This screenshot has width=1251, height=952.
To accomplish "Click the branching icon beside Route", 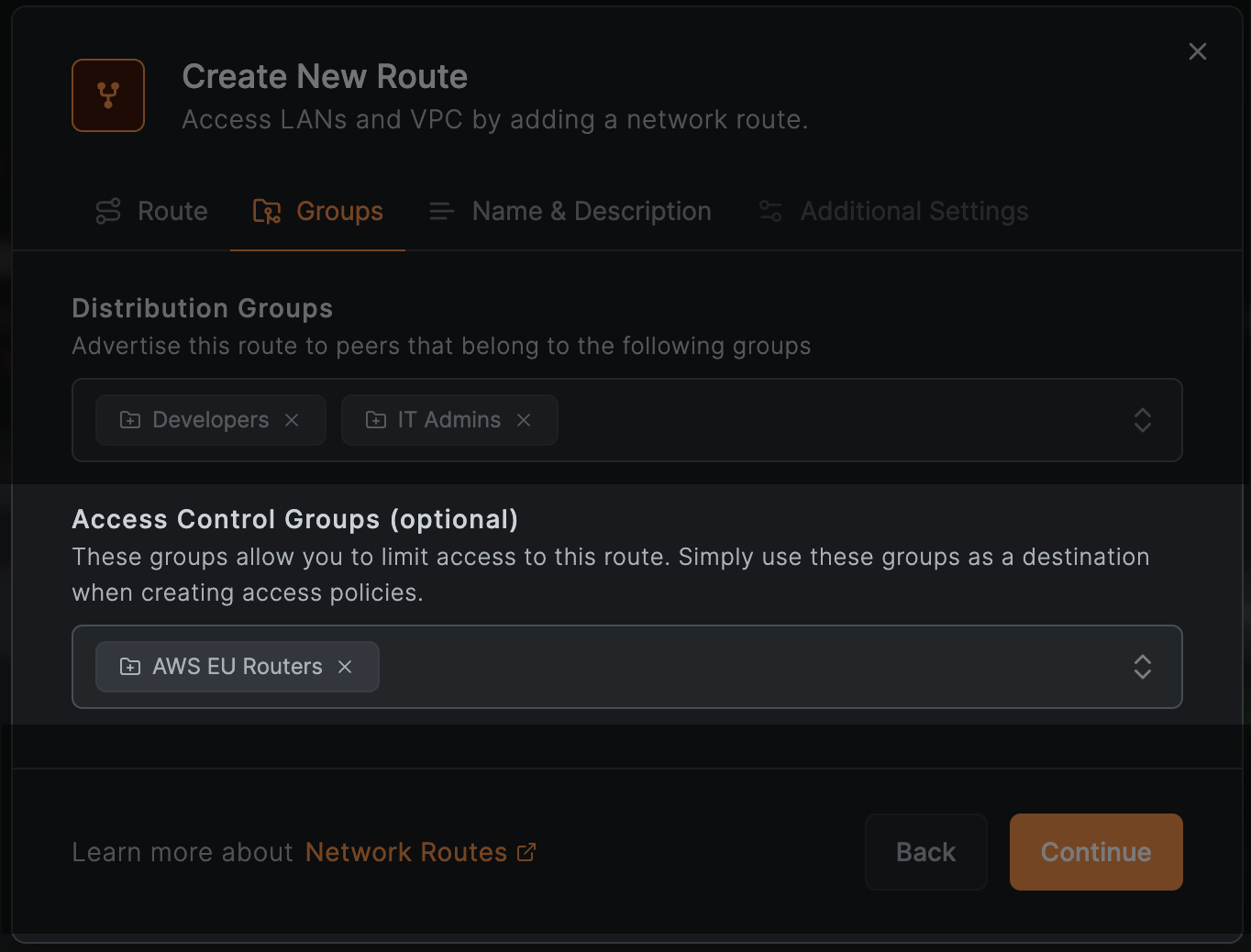I will click(107, 210).
